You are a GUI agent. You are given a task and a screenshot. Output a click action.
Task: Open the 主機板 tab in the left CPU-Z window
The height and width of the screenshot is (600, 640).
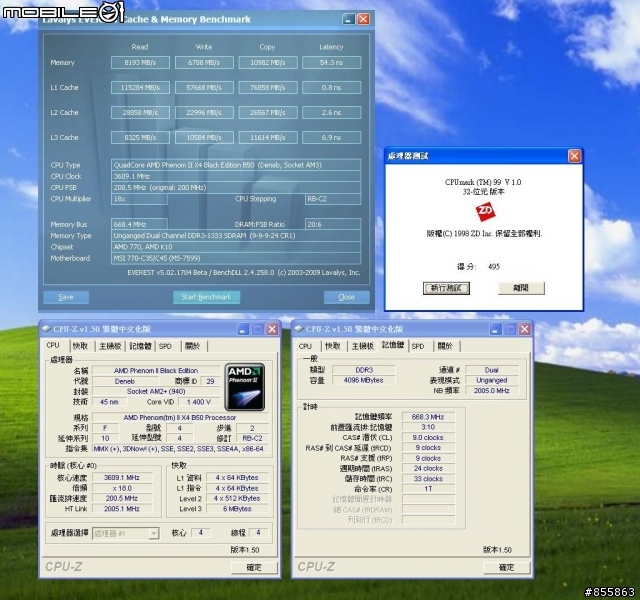tap(110, 346)
